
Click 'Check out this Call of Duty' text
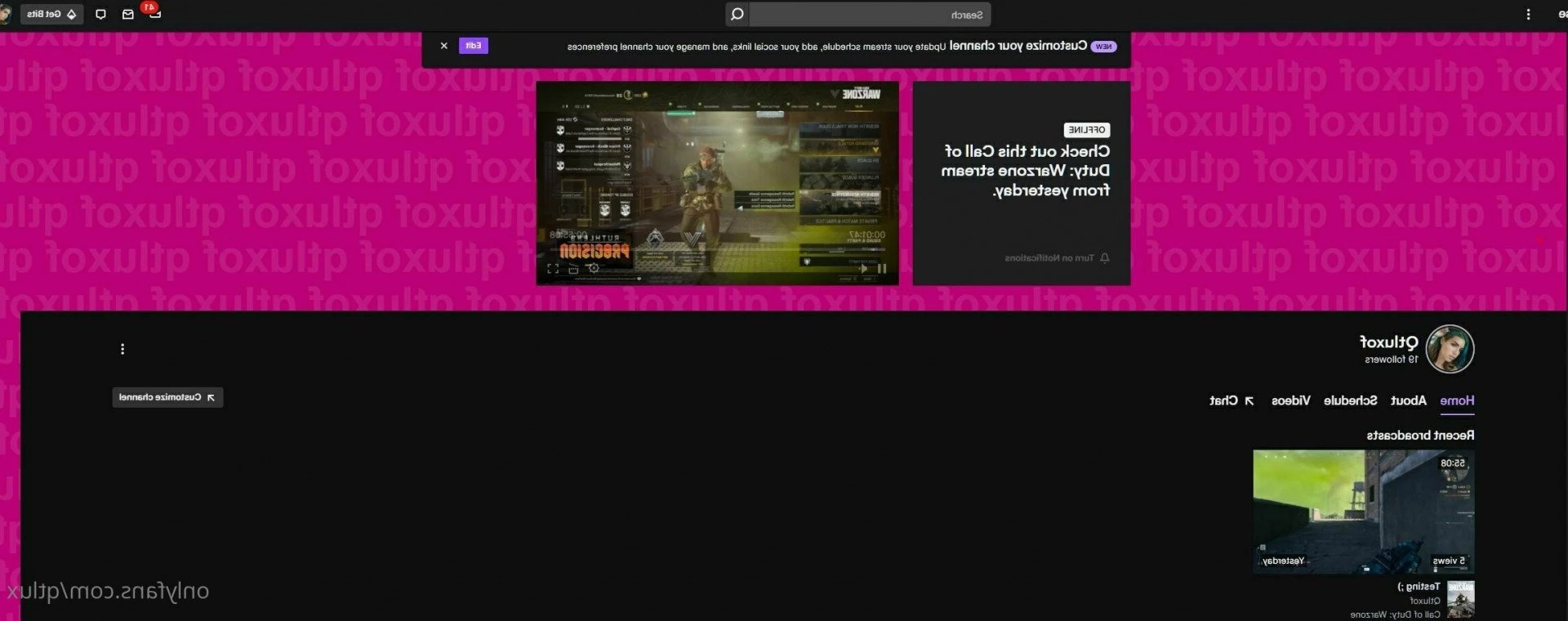(1026, 171)
